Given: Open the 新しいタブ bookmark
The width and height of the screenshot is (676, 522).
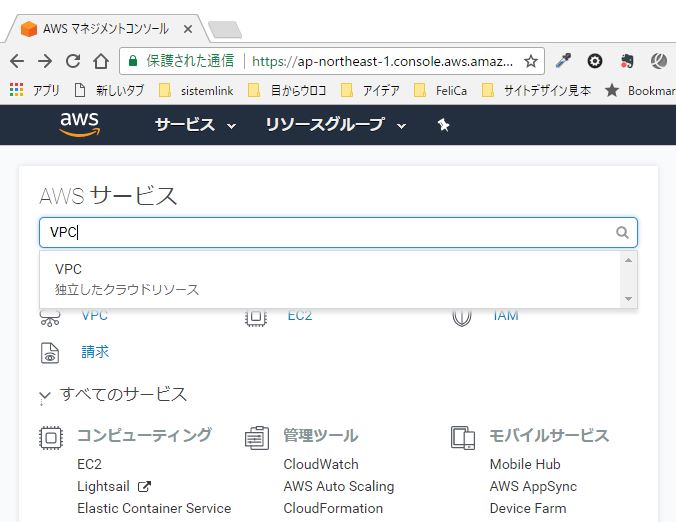Looking at the screenshot, I should coord(109,90).
